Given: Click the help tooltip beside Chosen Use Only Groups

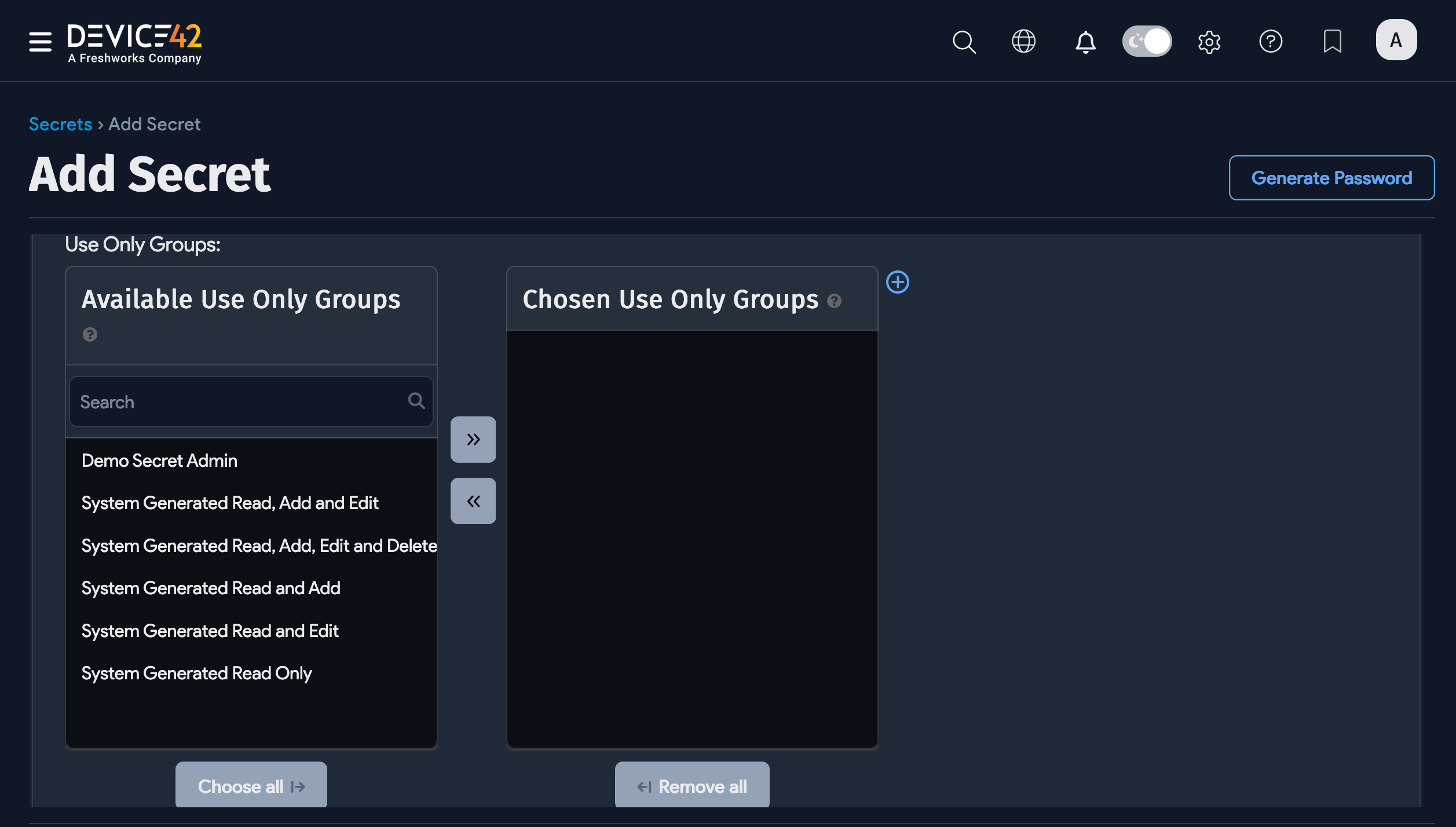Looking at the screenshot, I should [x=834, y=301].
